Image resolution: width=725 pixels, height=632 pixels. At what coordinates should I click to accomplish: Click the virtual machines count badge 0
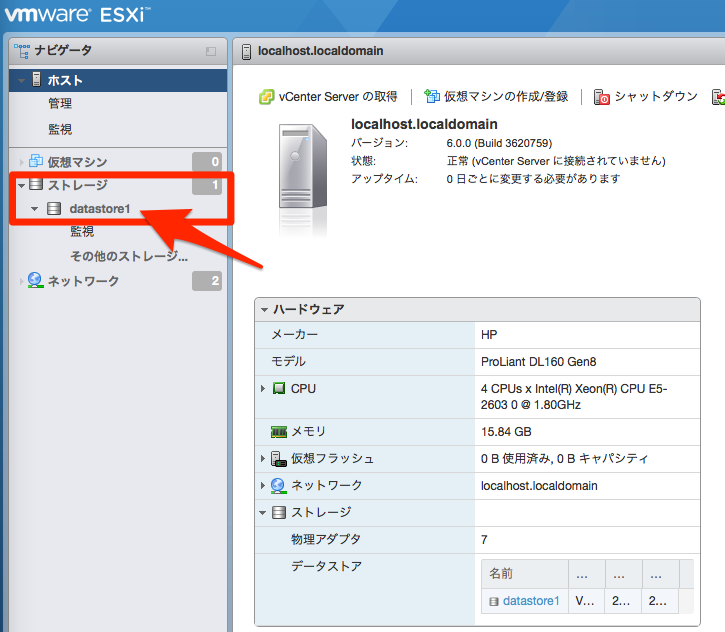207,161
